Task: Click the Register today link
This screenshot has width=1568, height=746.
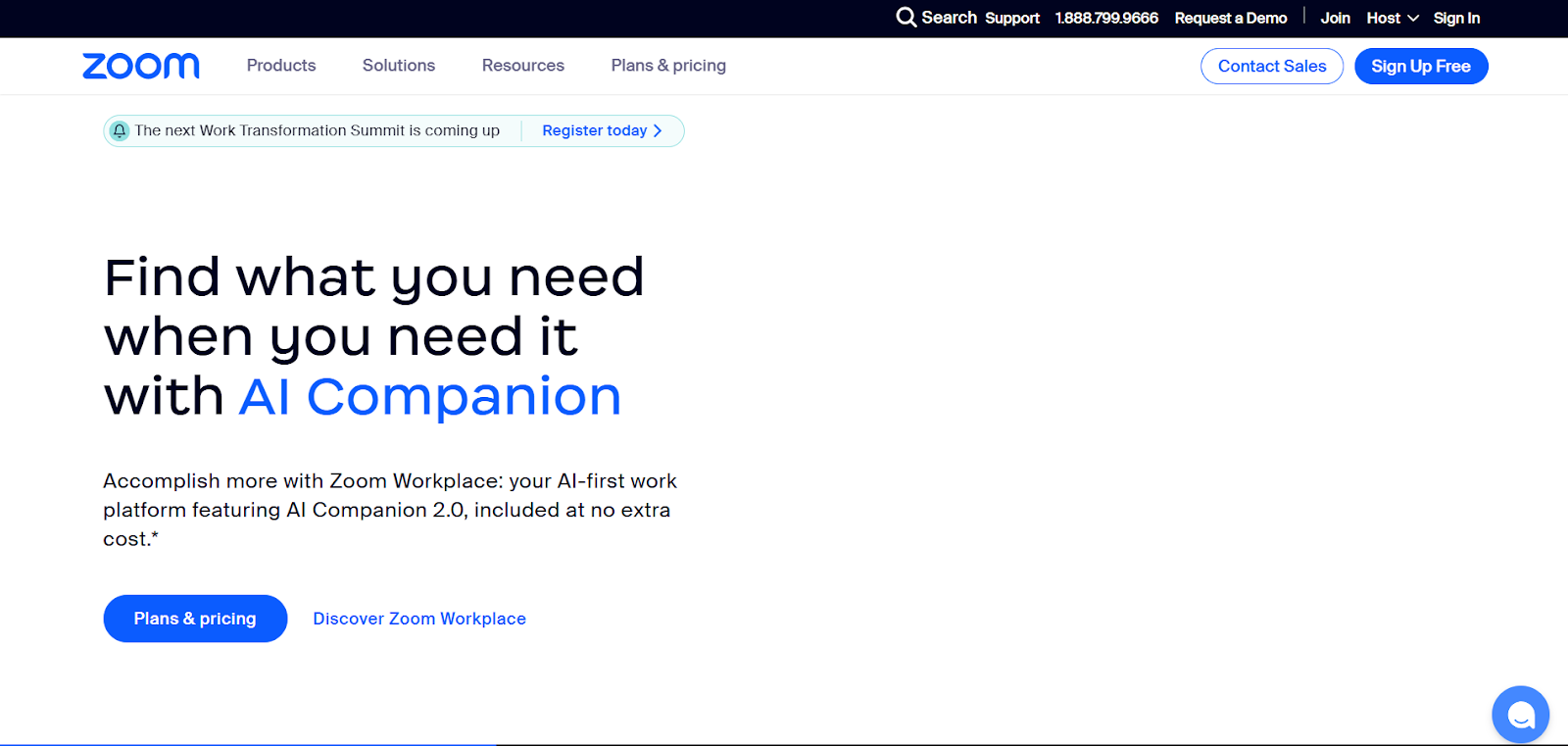Action: click(595, 131)
